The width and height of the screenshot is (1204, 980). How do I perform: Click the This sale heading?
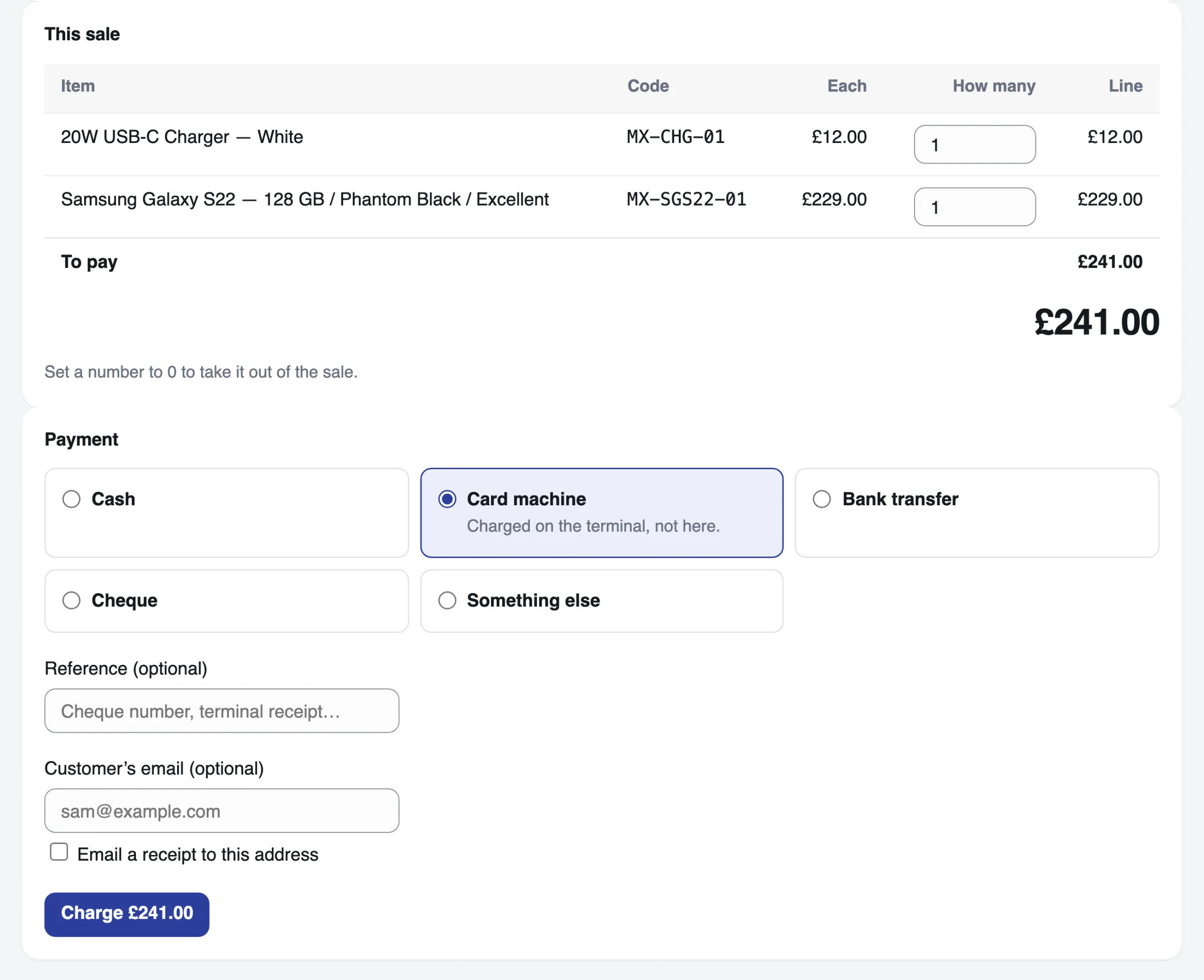pos(82,35)
